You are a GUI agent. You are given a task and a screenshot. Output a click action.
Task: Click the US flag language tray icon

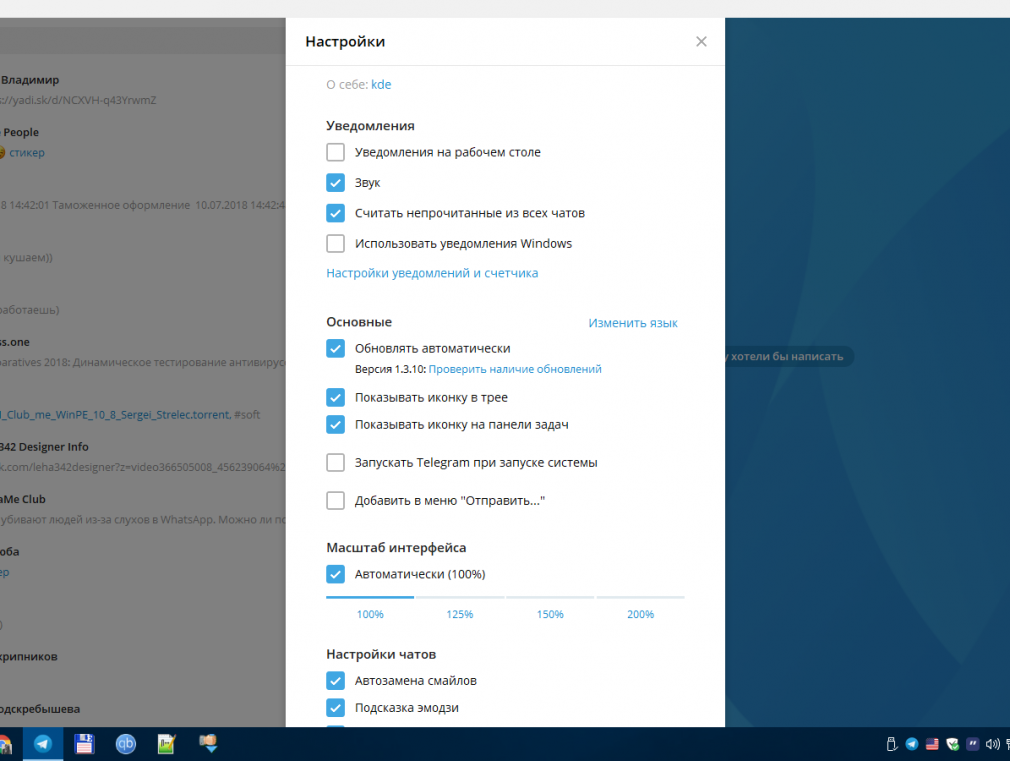click(932, 744)
